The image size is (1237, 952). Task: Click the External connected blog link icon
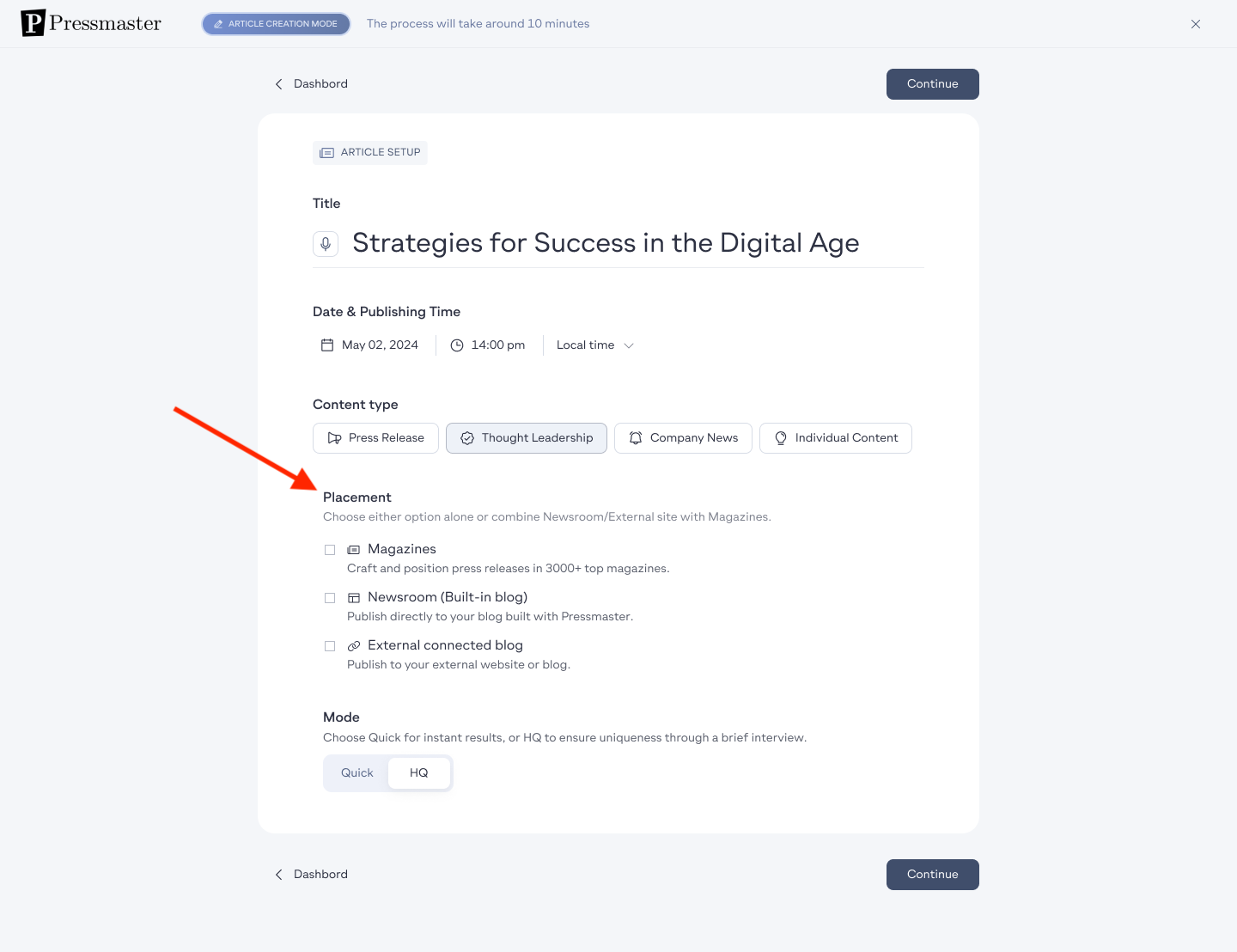click(x=353, y=646)
